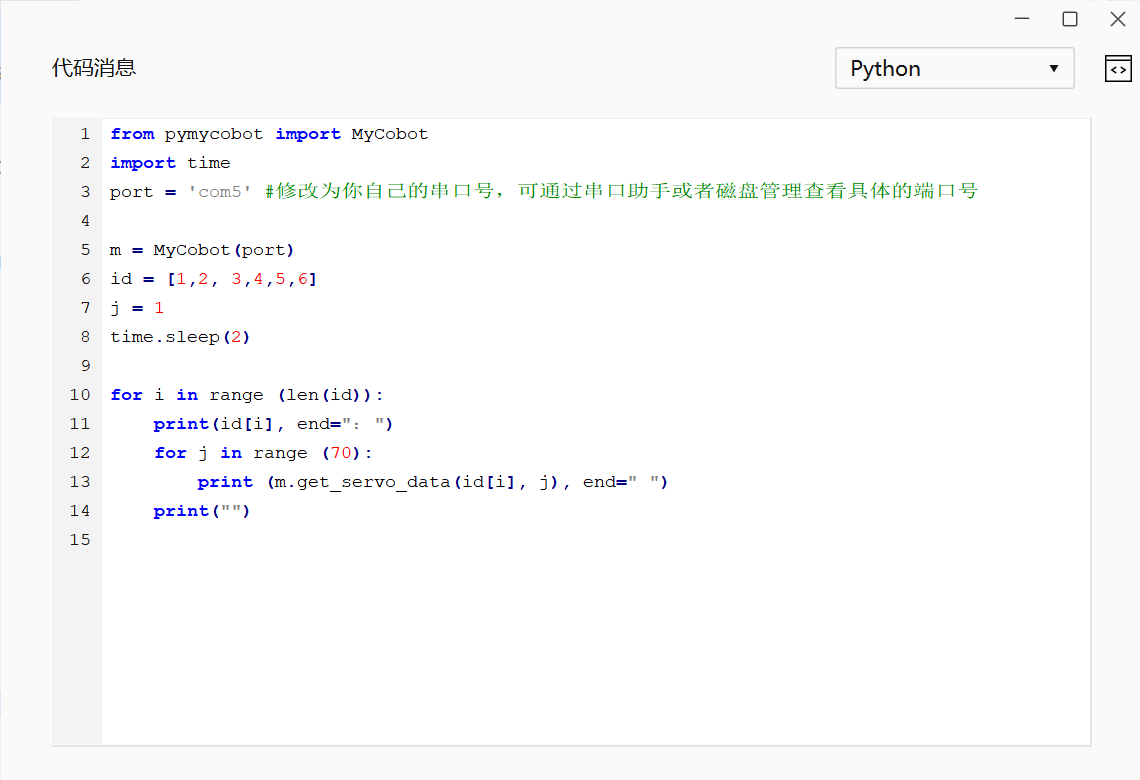Viewport: 1140px width, 780px height.
Task: Open the Python language dropdown
Action: point(954,69)
